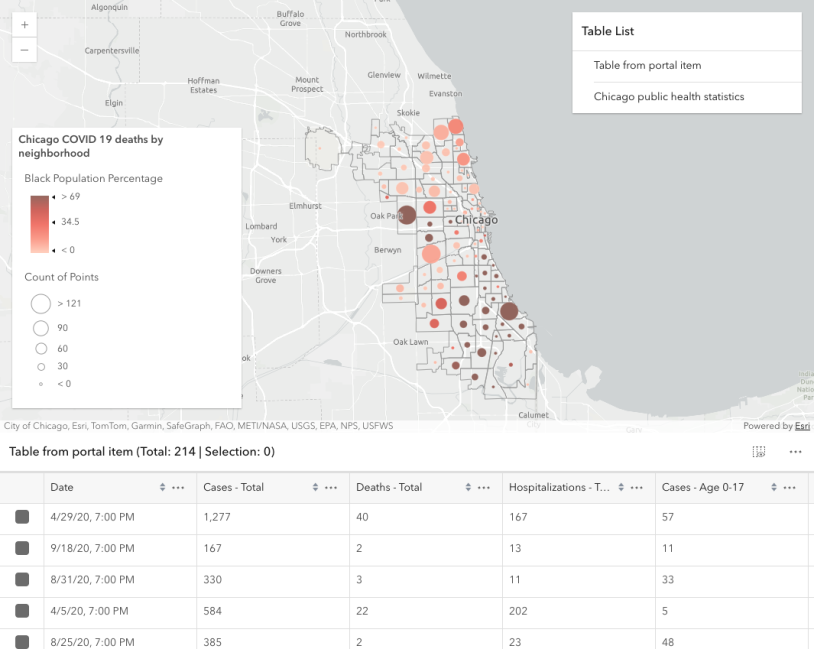Click the Black Population Percentage color ramp
Image resolution: width=814 pixels, height=649 pixels.
pyautogui.click(x=39, y=224)
